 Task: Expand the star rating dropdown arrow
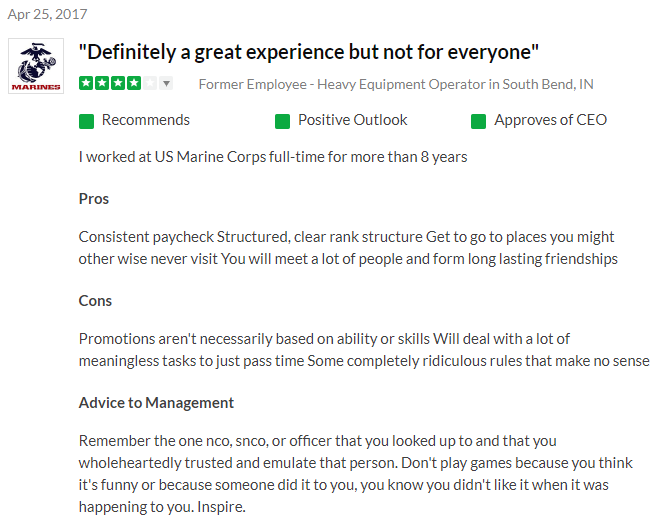click(x=166, y=83)
